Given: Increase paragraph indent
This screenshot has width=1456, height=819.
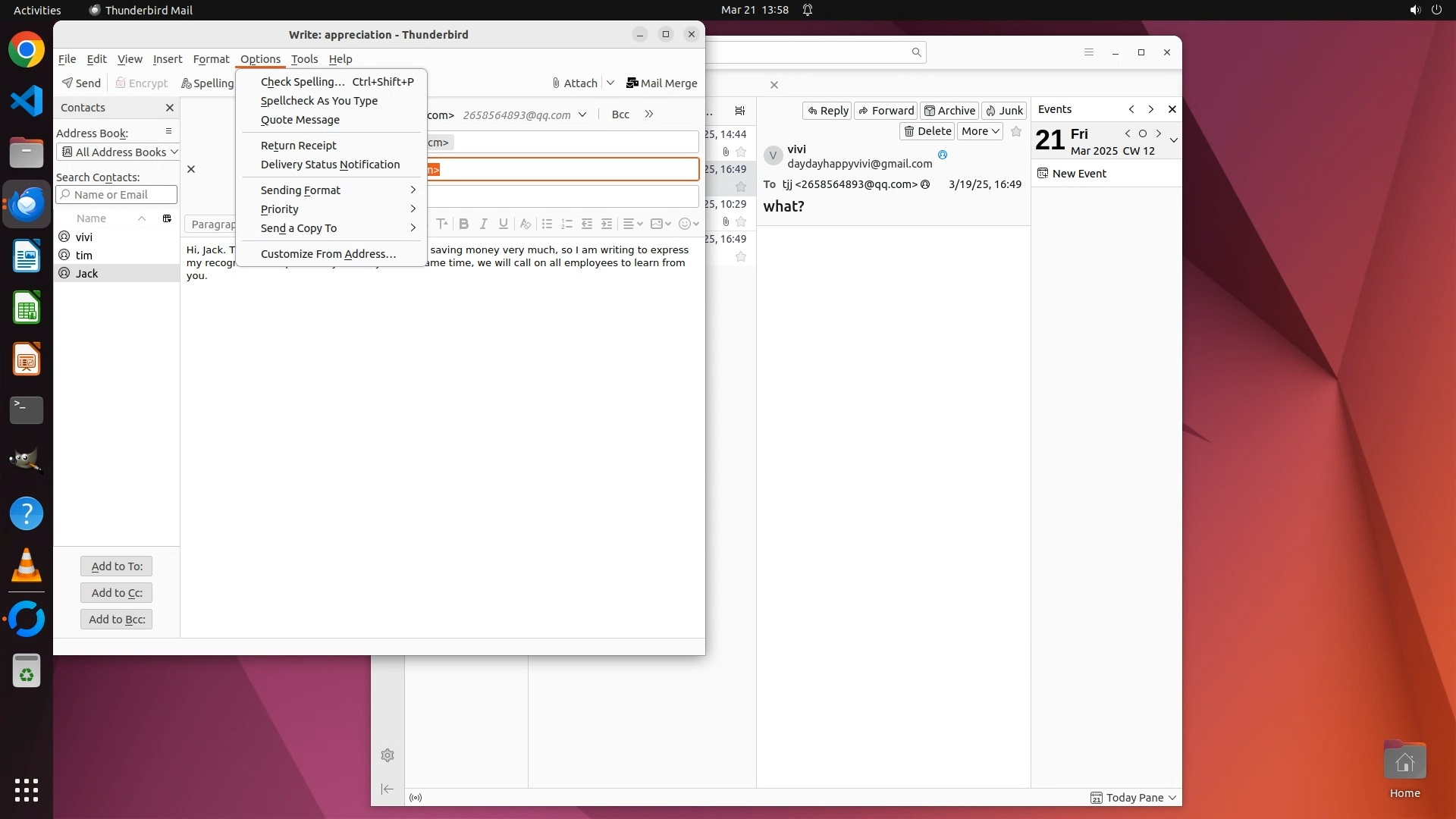Looking at the screenshot, I should point(607,224).
